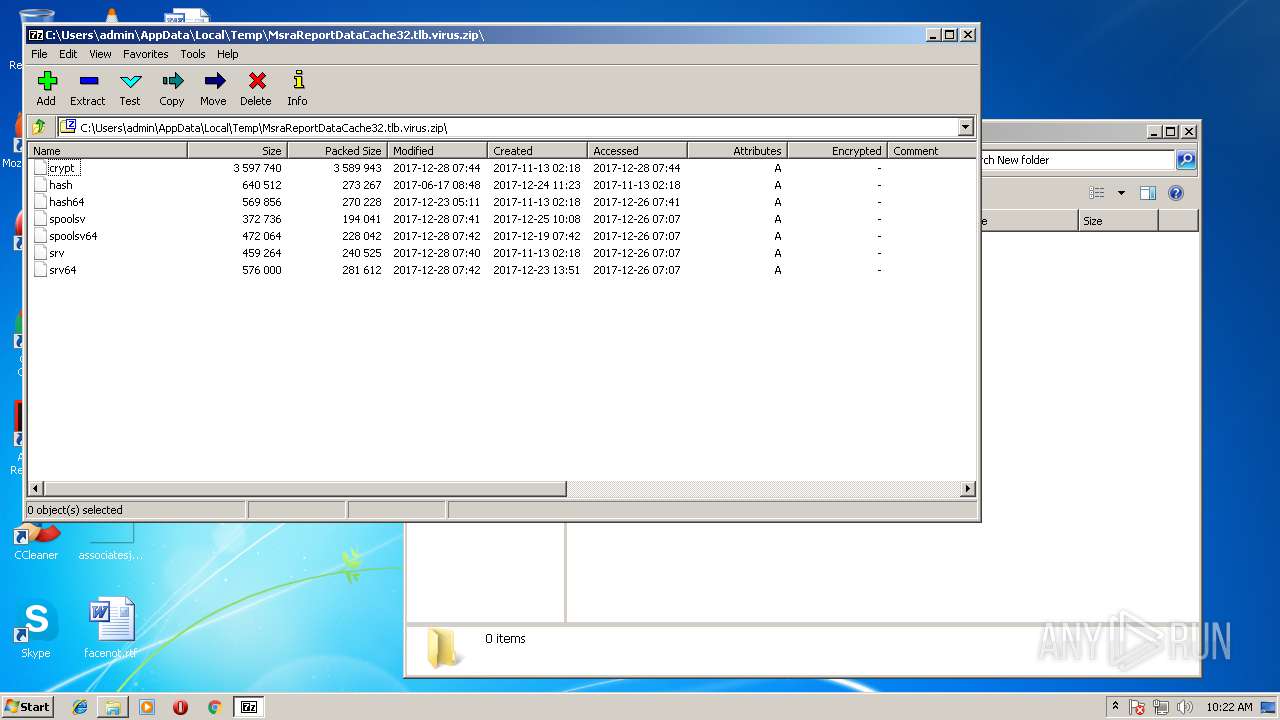Expand the address path dropdown
This screenshot has width=1280, height=720.
[965, 127]
